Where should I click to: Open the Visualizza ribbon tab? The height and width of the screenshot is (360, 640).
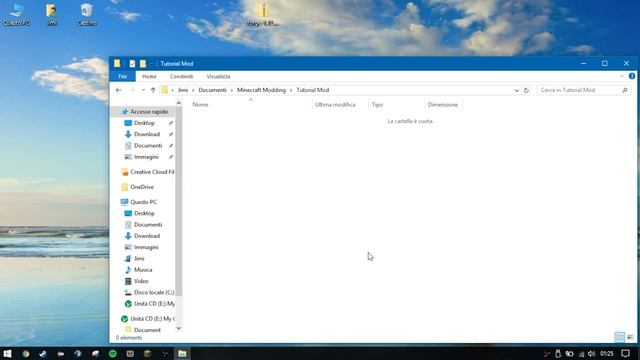click(218, 76)
